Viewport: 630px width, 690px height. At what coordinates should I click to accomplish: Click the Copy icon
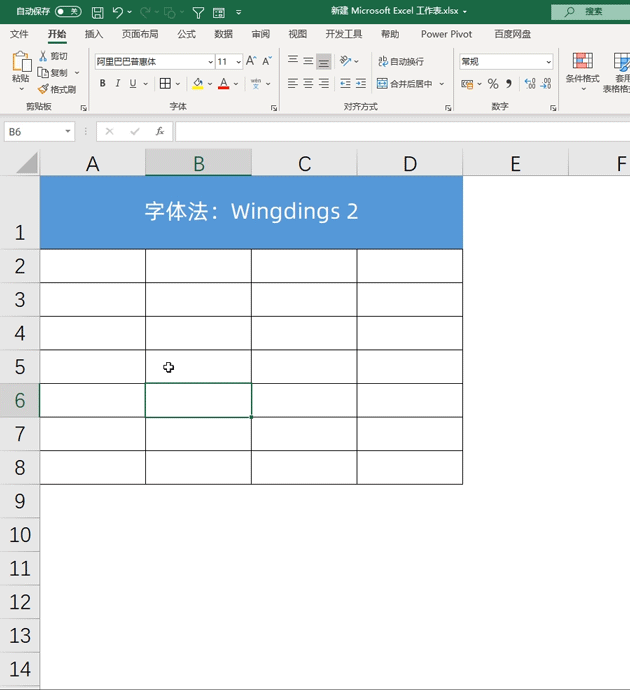pos(43,73)
